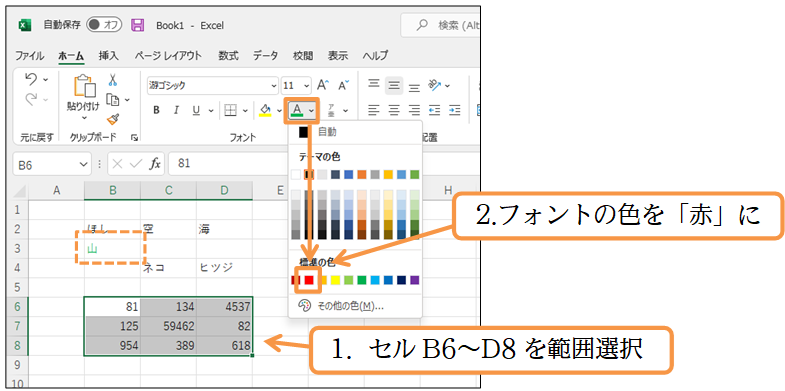Click the Format Painter brush icon

[113, 120]
